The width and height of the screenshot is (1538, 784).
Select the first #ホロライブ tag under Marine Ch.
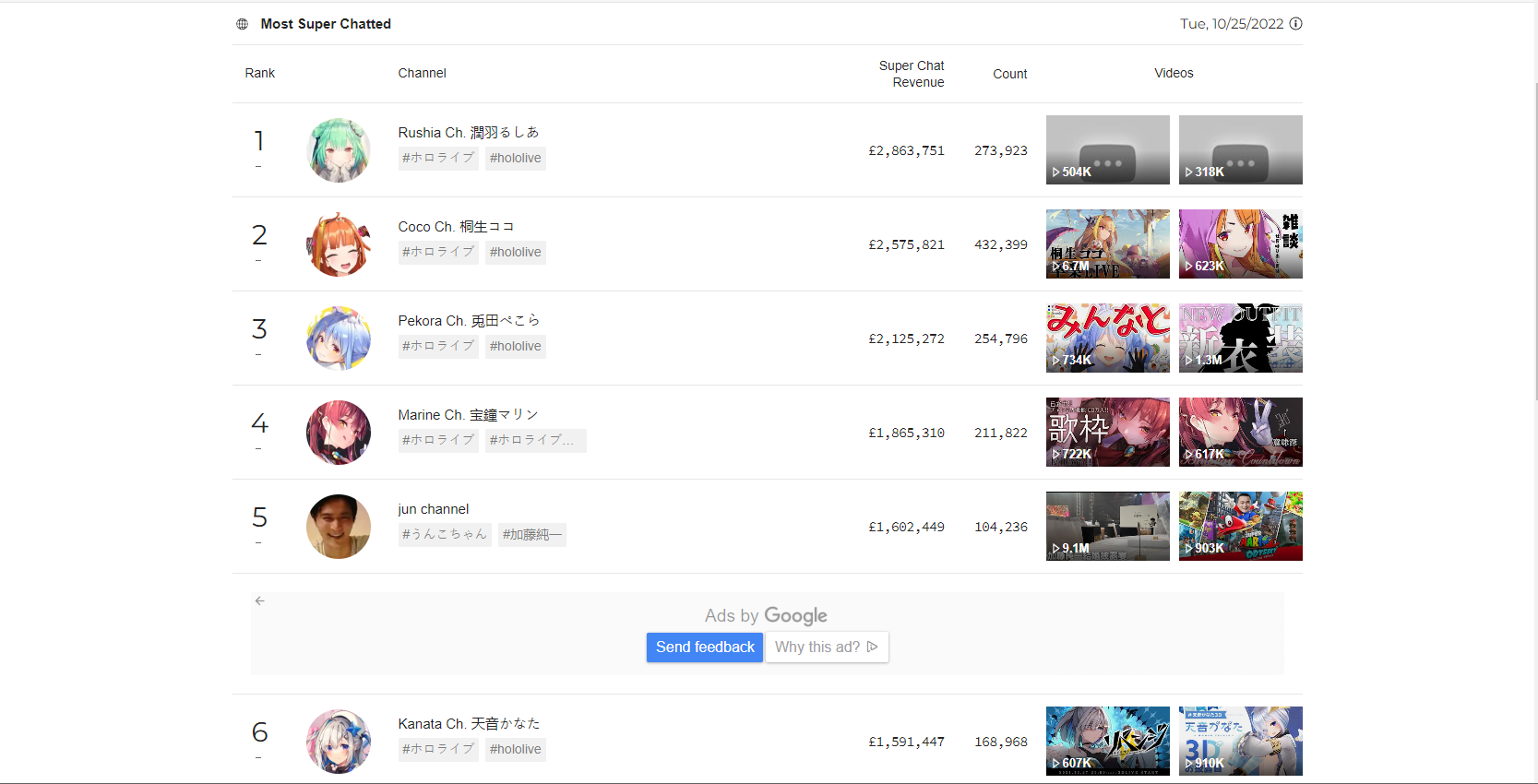click(438, 441)
